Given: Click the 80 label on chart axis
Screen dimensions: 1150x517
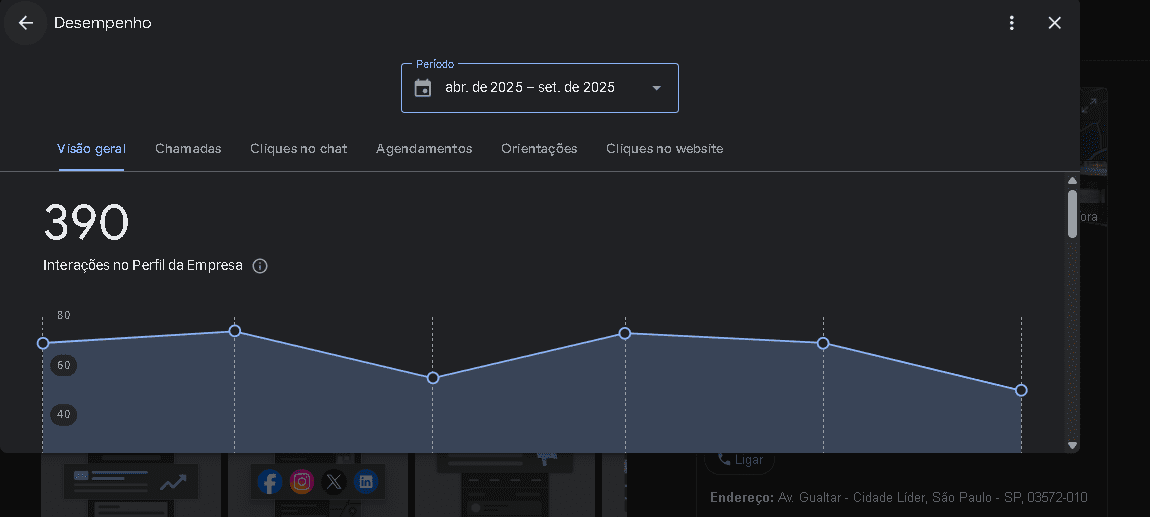Looking at the screenshot, I should [x=64, y=315].
